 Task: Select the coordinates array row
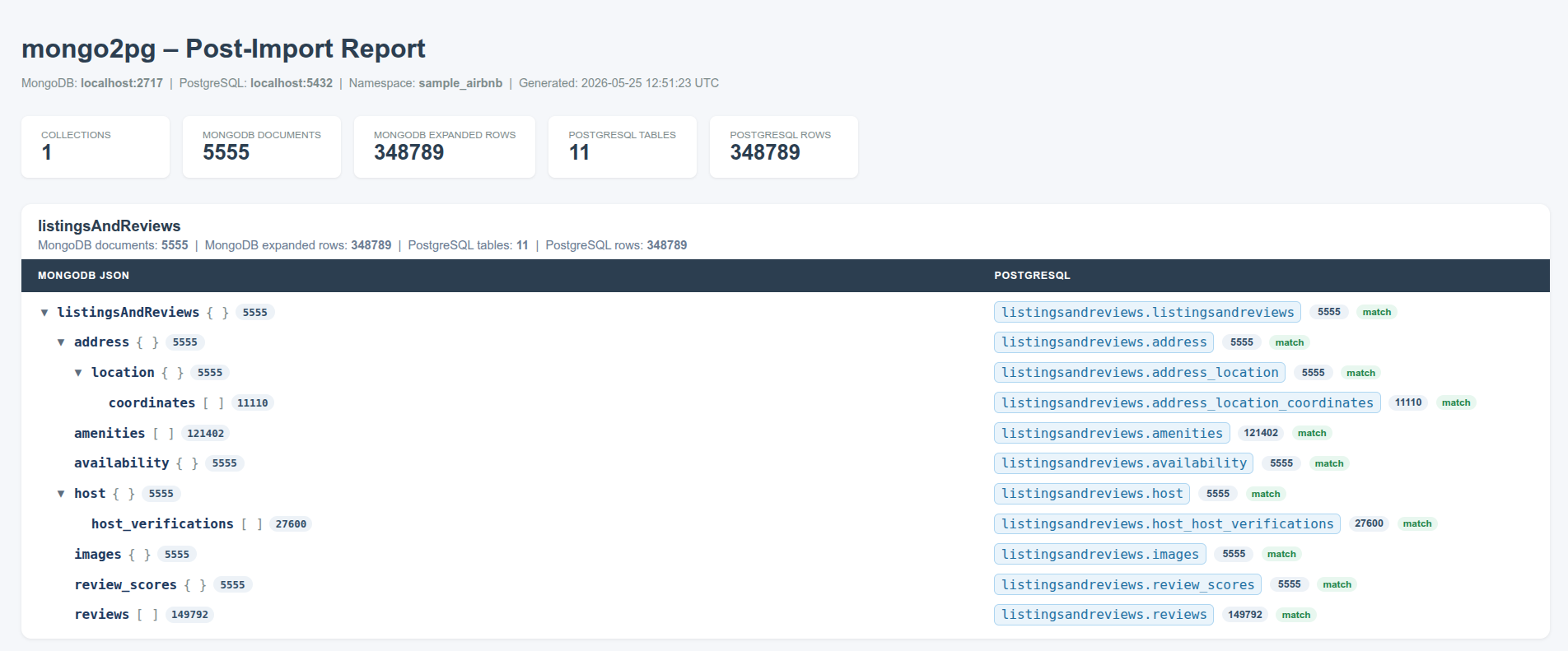click(x=191, y=403)
